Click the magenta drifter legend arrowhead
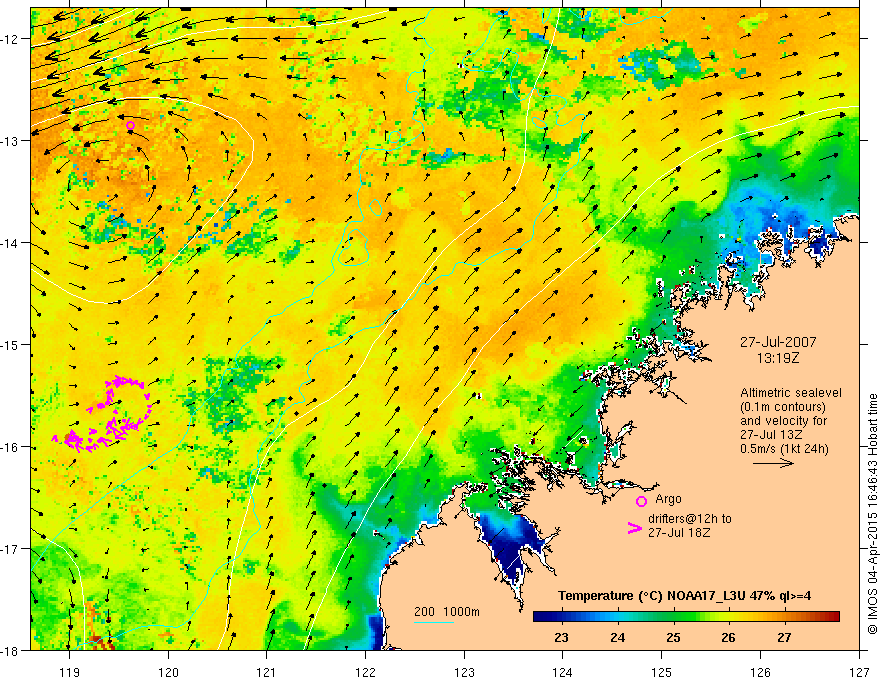Viewport: 880px width, 680px height. pyautogui.click(x=634, y=528)
